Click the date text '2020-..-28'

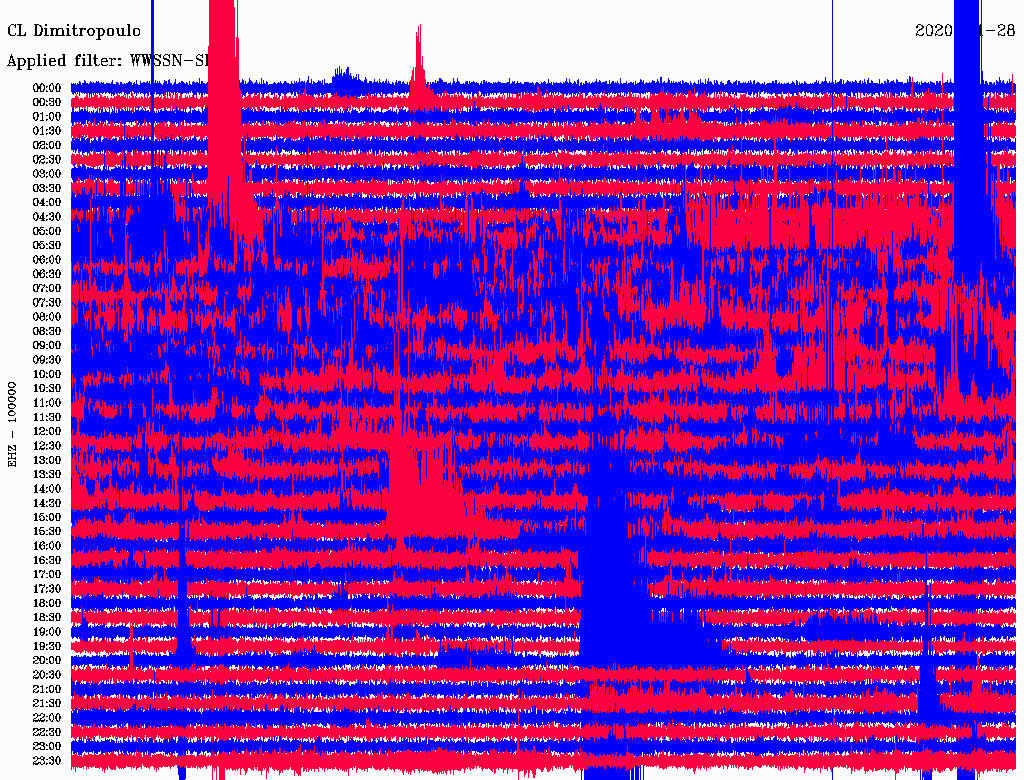pyautogui.click(x=965, y=30)
